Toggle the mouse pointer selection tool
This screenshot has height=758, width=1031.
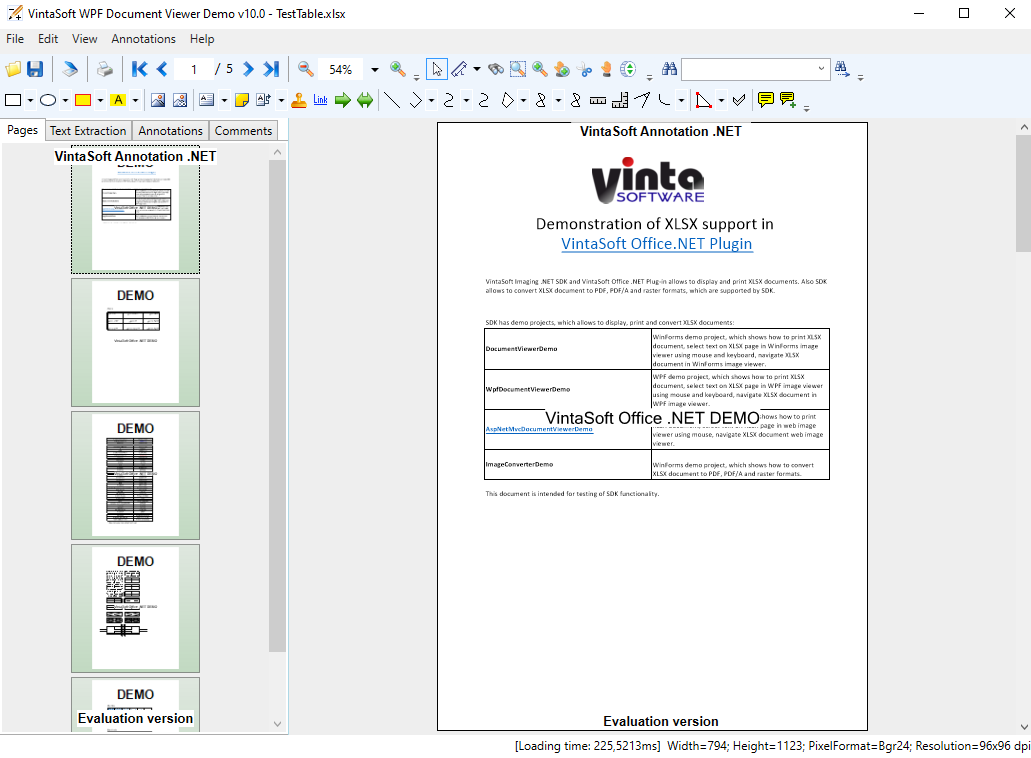[437, 69]
